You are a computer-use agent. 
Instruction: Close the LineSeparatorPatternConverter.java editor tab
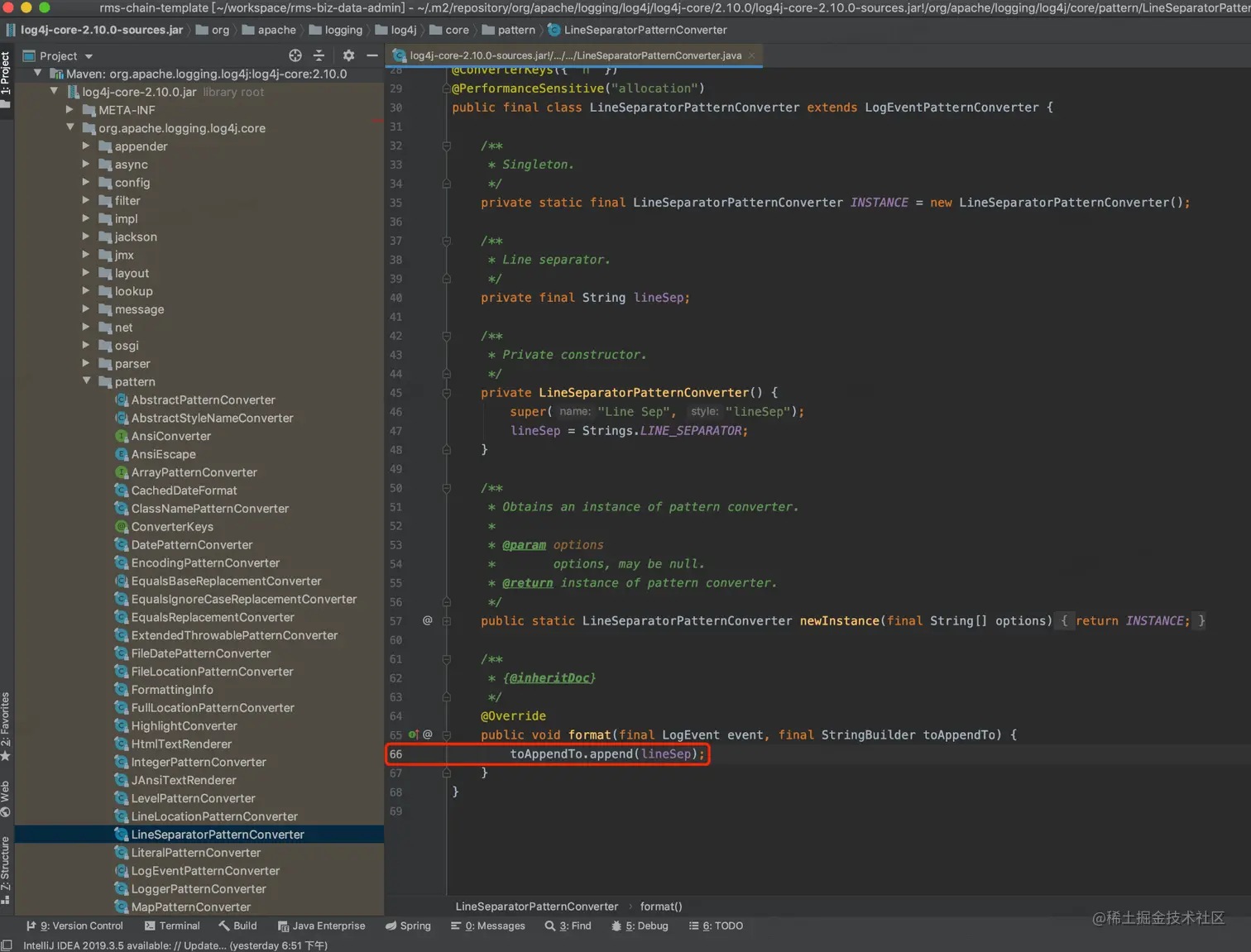point(751,55)
